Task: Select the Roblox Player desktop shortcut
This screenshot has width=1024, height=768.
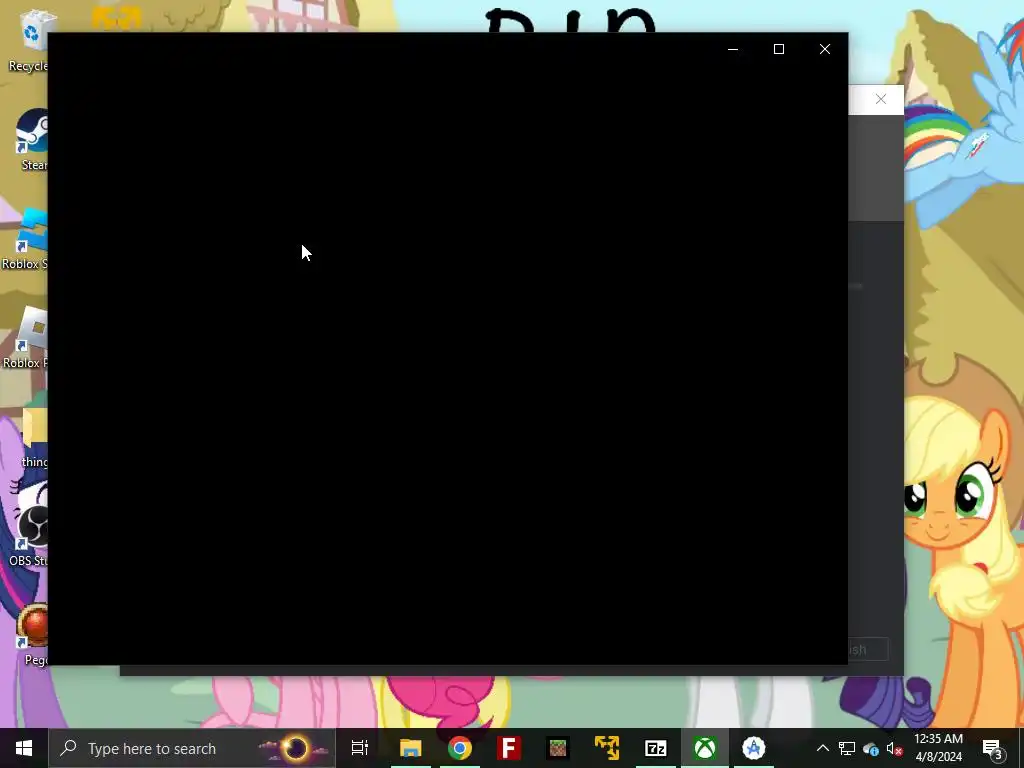Action: [25, 338]
